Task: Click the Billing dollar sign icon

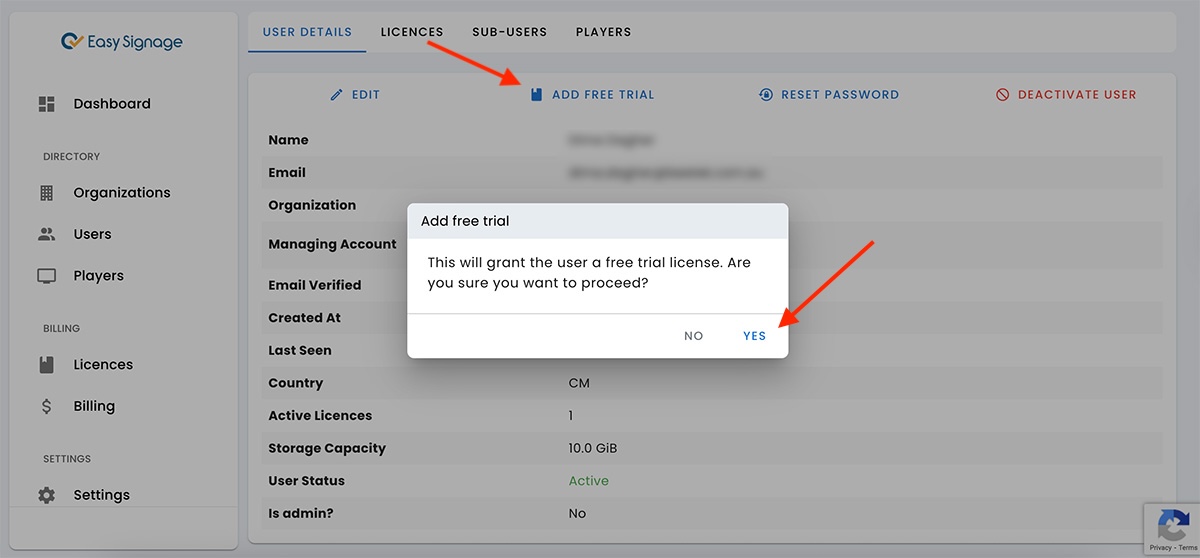Action: [47, 406]
